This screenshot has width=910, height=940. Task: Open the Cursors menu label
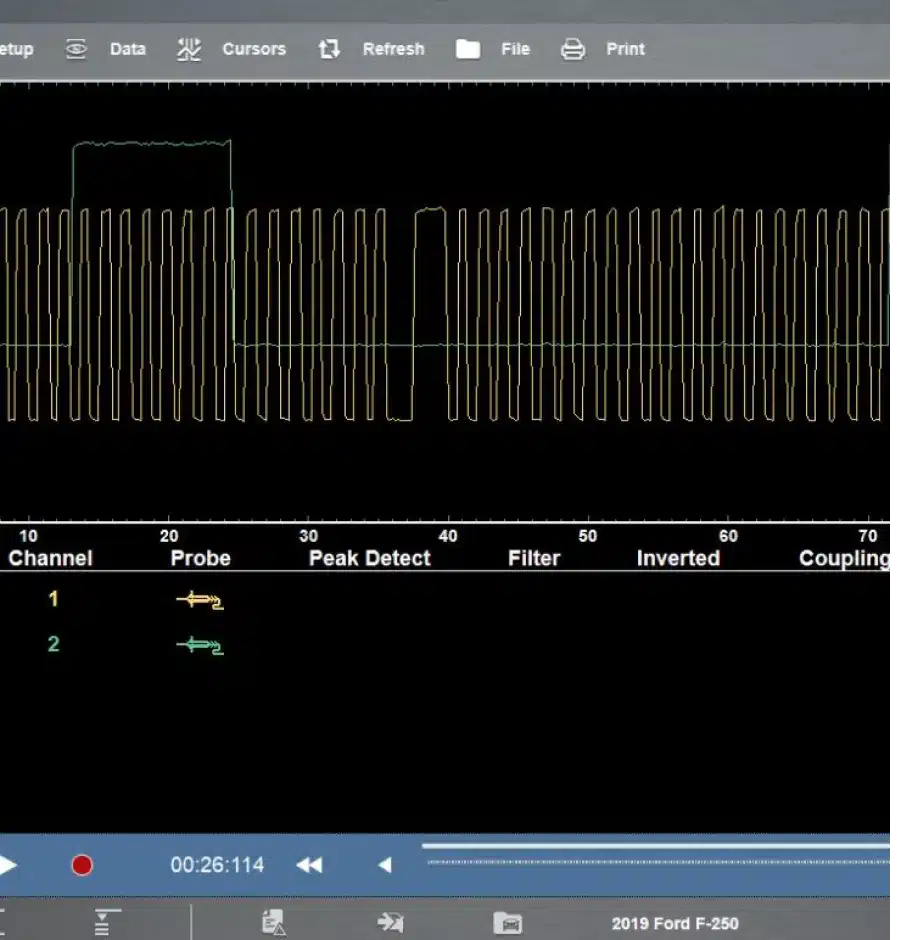click(x=254, y=49)
